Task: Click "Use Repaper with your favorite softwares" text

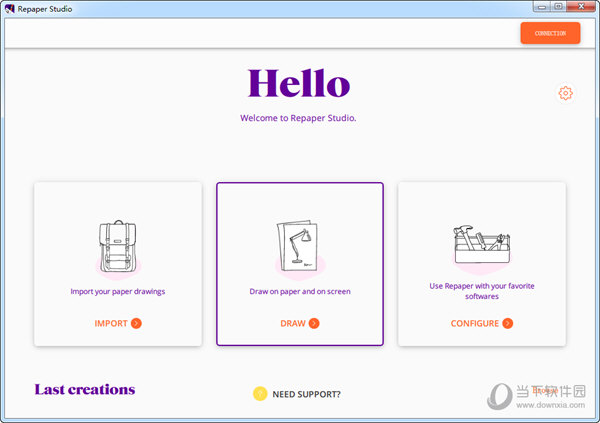Action: [482, 291]
